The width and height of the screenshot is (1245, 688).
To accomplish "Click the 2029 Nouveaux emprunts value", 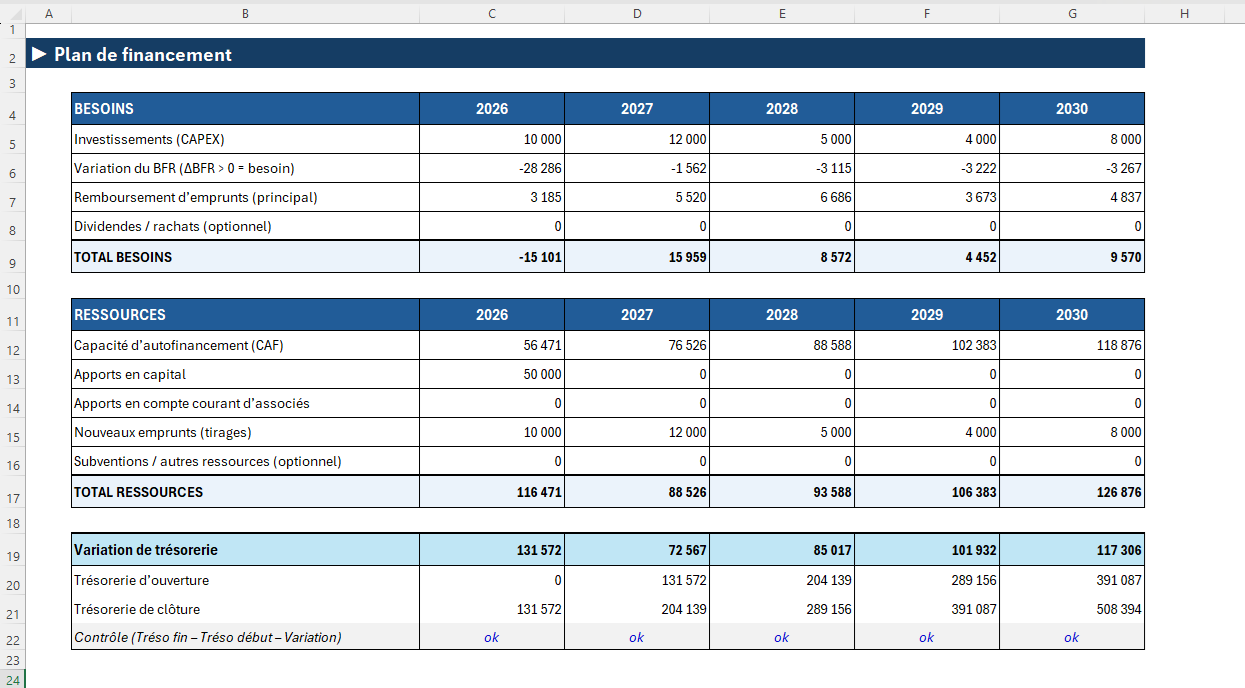I will pos(927,433).
